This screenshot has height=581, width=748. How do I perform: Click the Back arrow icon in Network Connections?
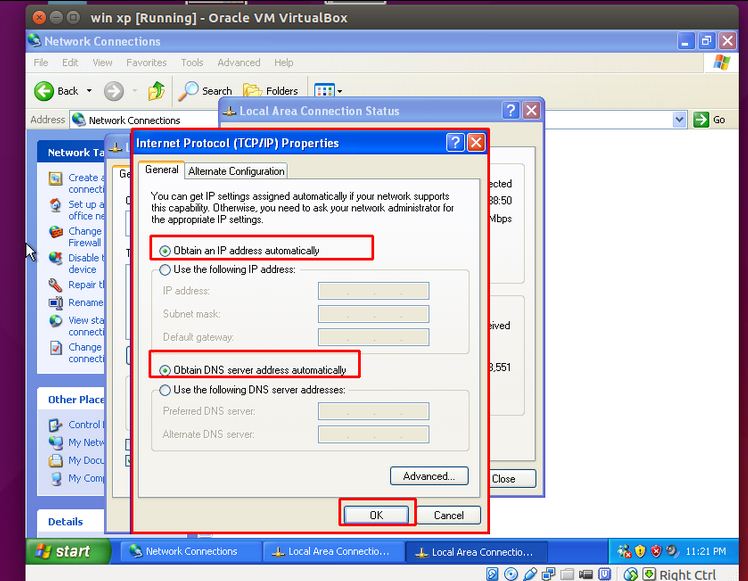(44, 91)
